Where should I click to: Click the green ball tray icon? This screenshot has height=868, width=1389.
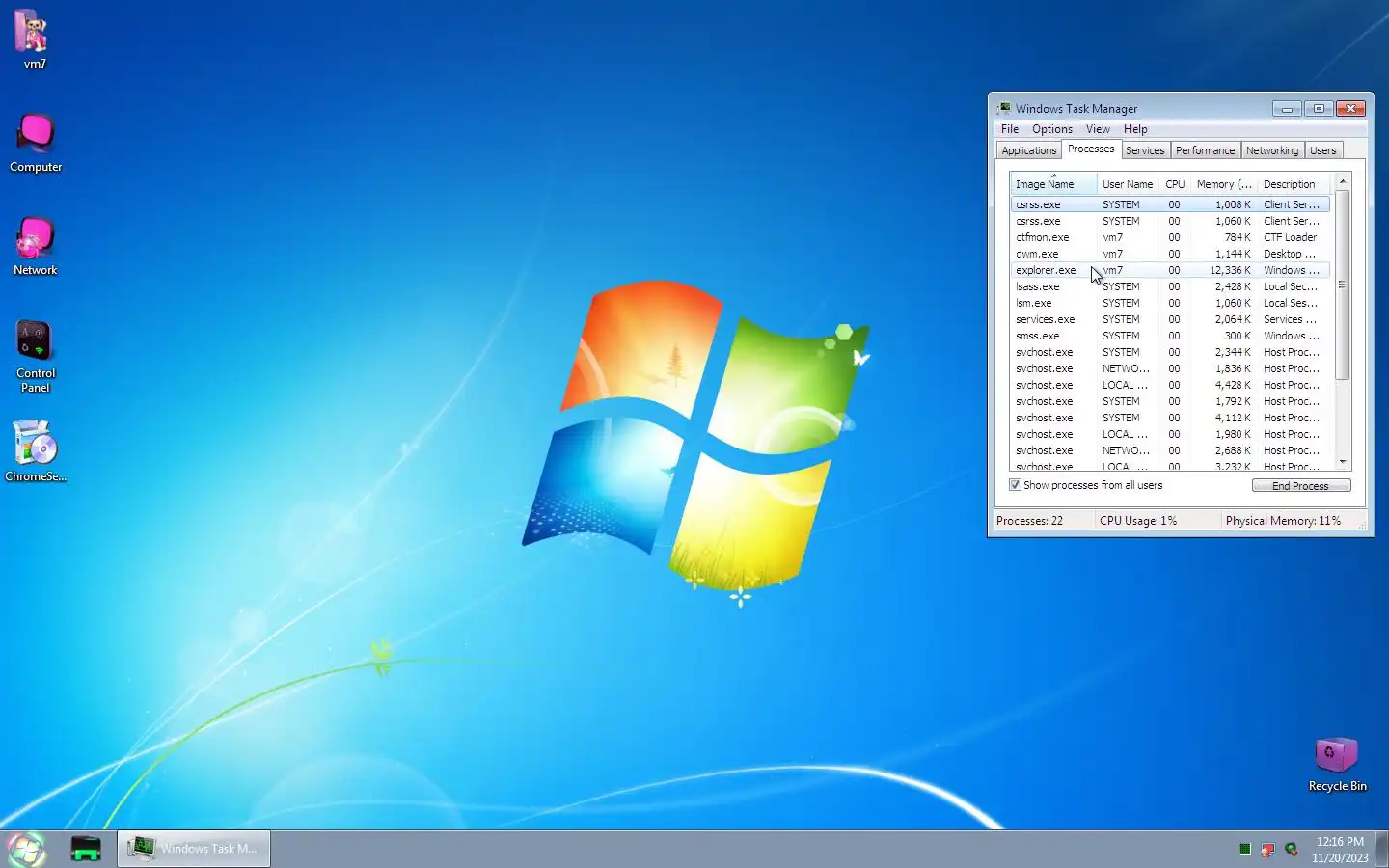tap(1291, 850)
